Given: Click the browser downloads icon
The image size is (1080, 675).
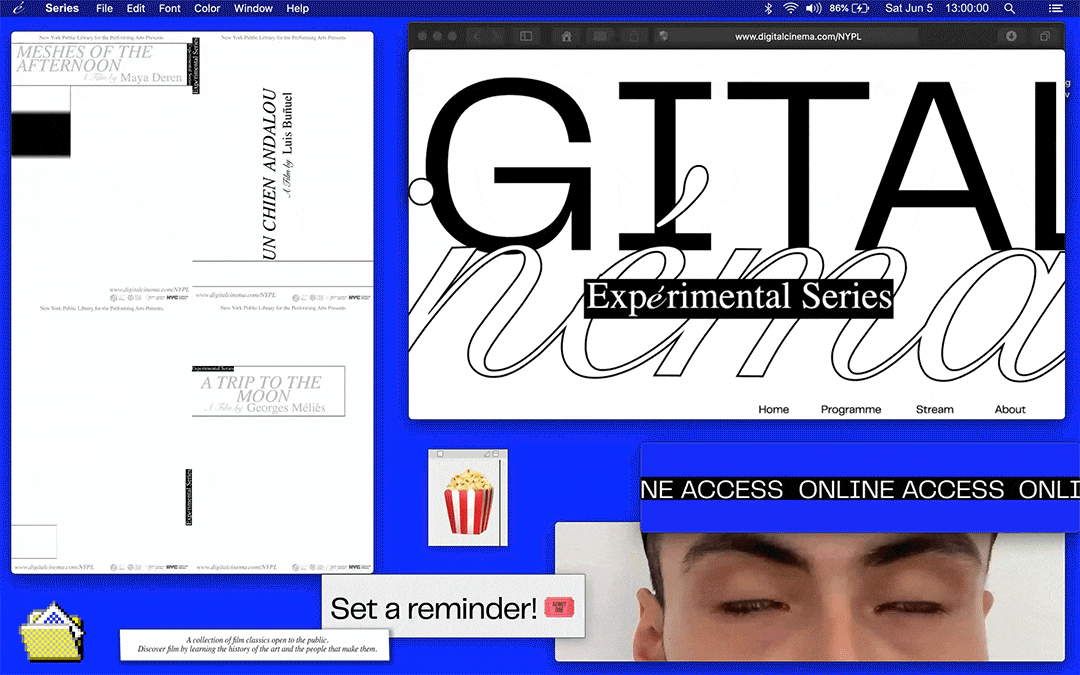Looking at the screenshot, I should [1011, 36].
